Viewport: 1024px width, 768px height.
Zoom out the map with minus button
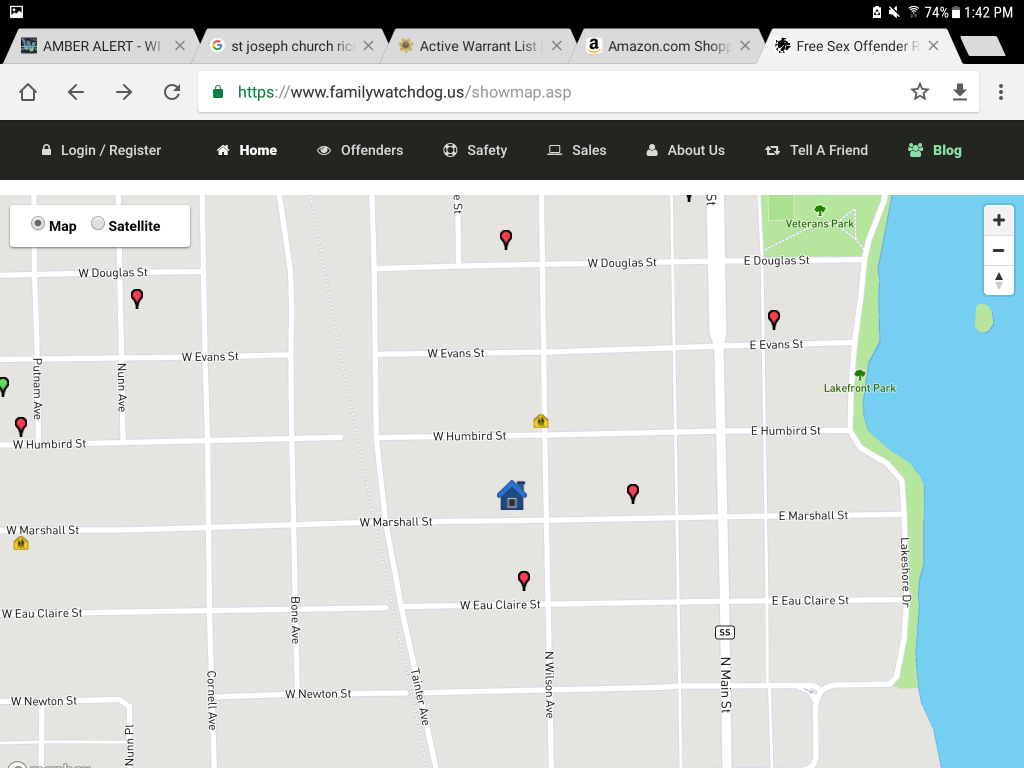pyautogui.click(x=998, y=250)
